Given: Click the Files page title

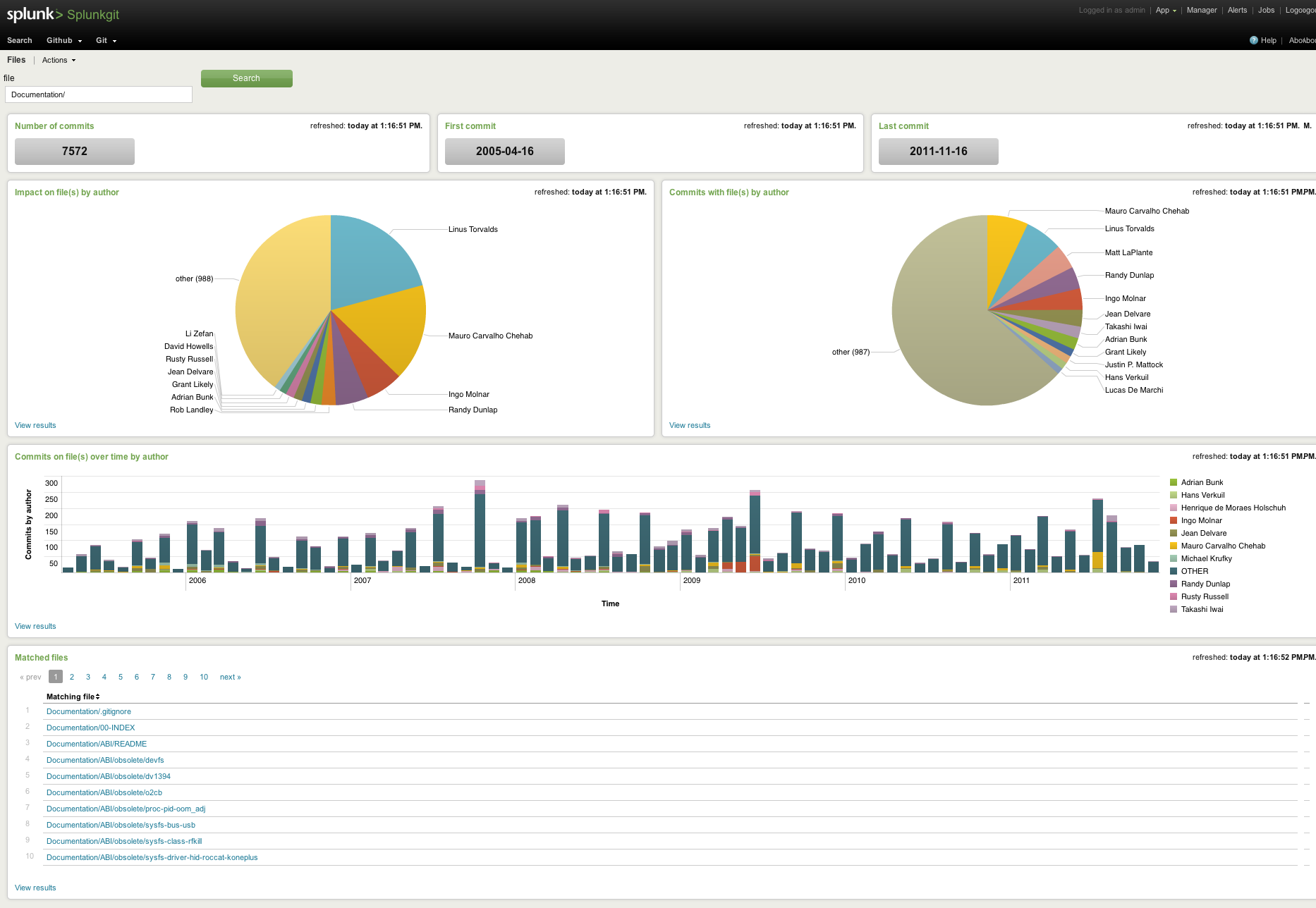Looking at the screenshot, I should pyautogui.click(x=16, y=60).
